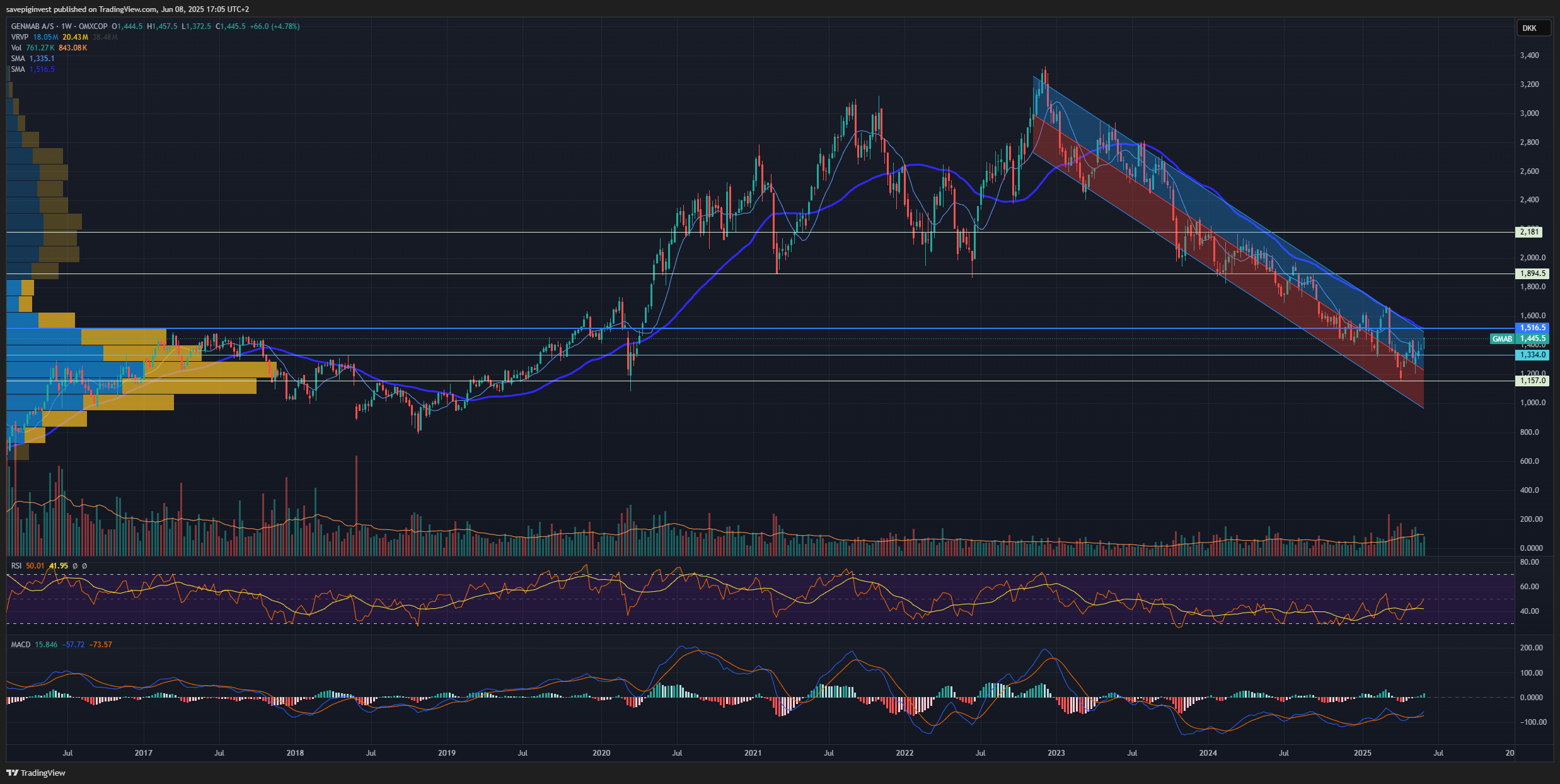Select the SMA 1,516.5 legend

pos(33,69)
